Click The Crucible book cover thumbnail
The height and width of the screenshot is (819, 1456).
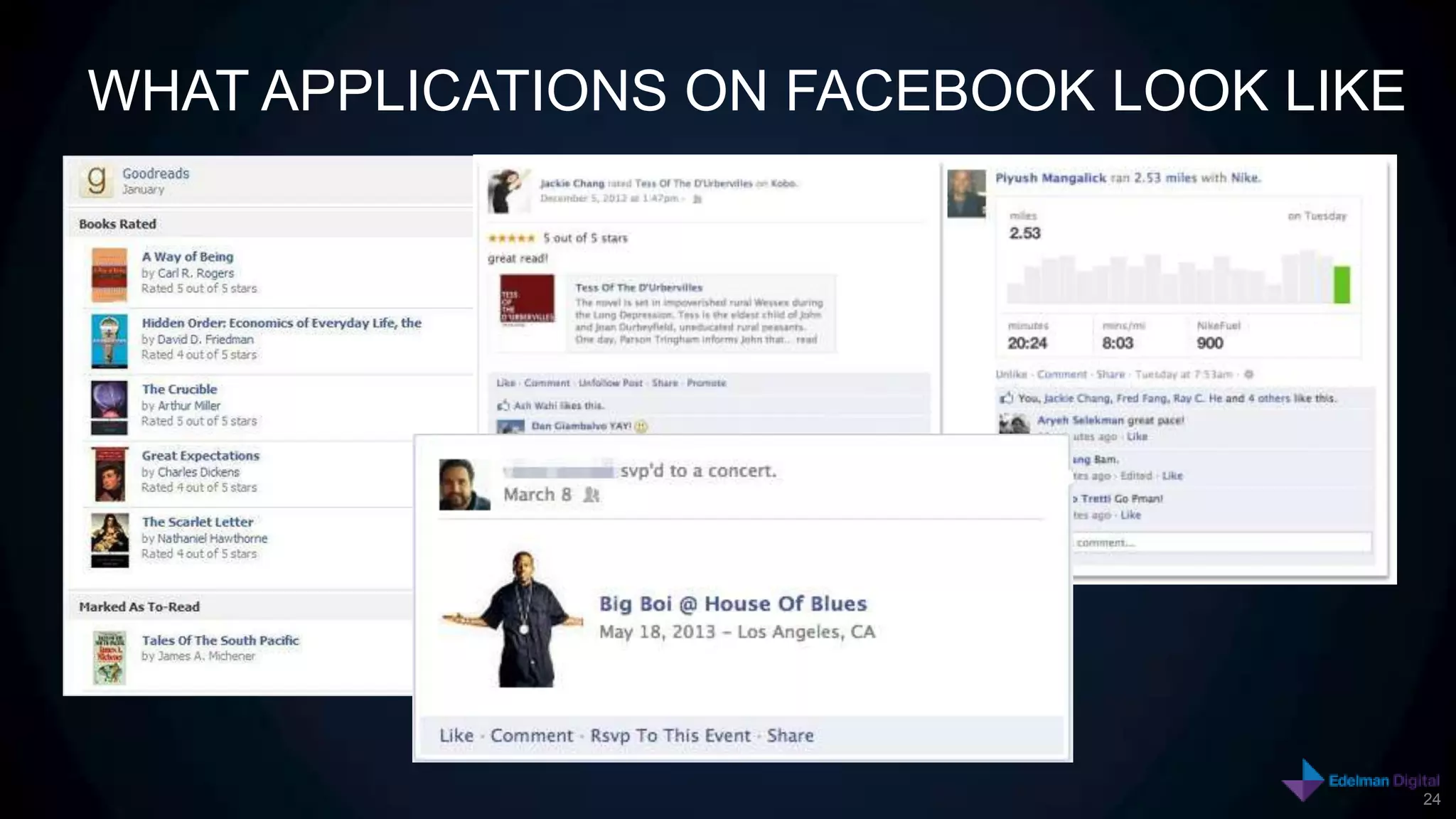click(x=109, y=407)
